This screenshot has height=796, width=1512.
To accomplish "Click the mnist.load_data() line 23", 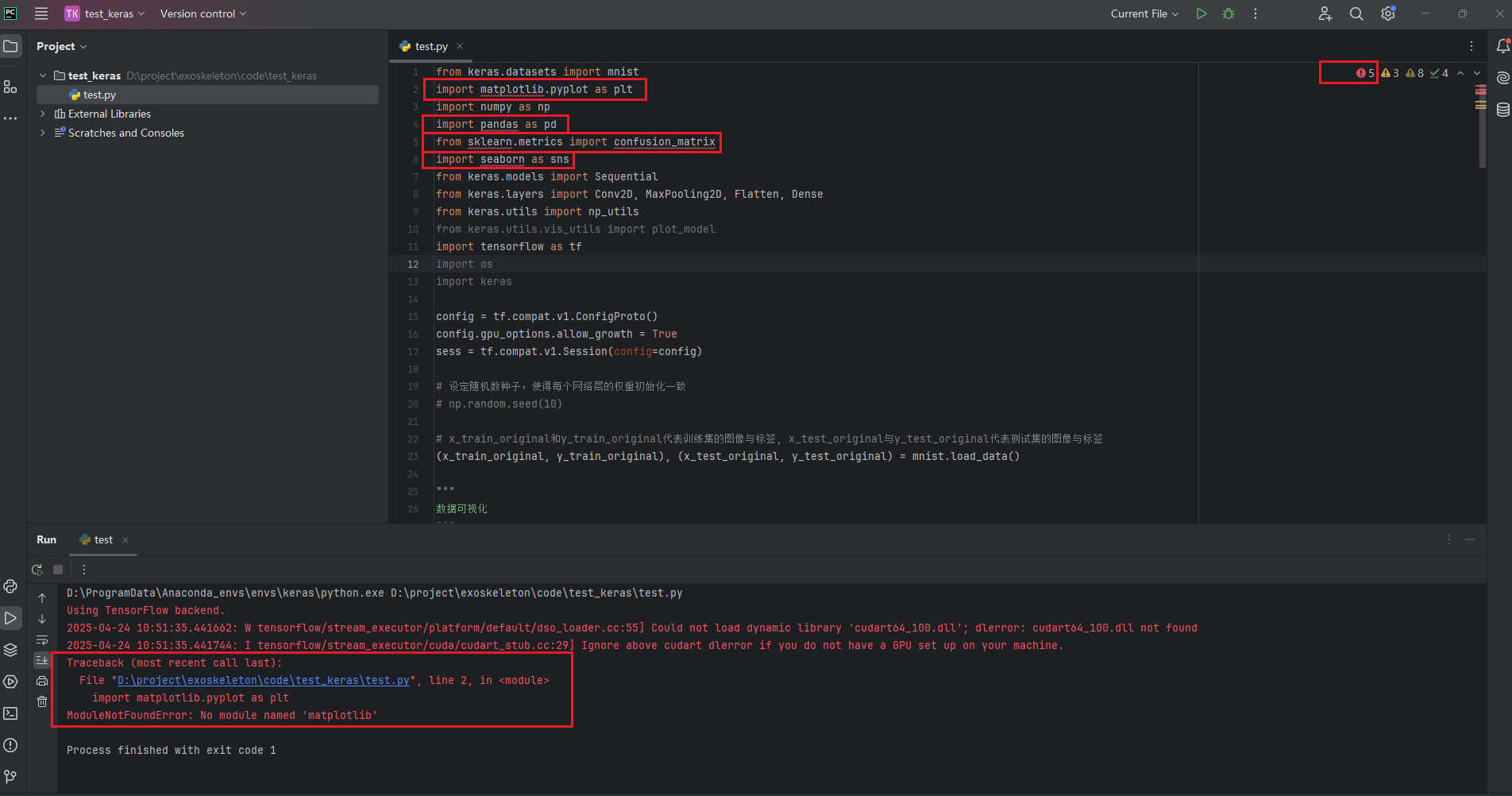I will [x=727, y=456].
